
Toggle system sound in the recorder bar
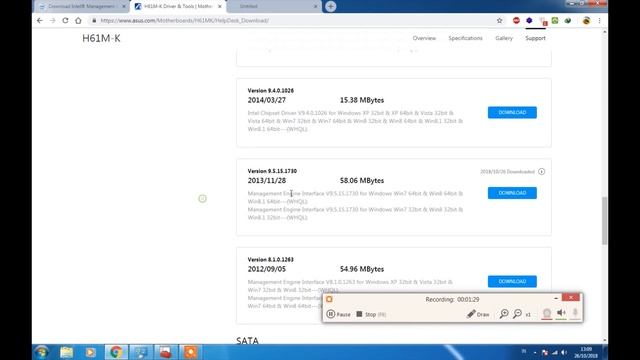pos(561,313)
